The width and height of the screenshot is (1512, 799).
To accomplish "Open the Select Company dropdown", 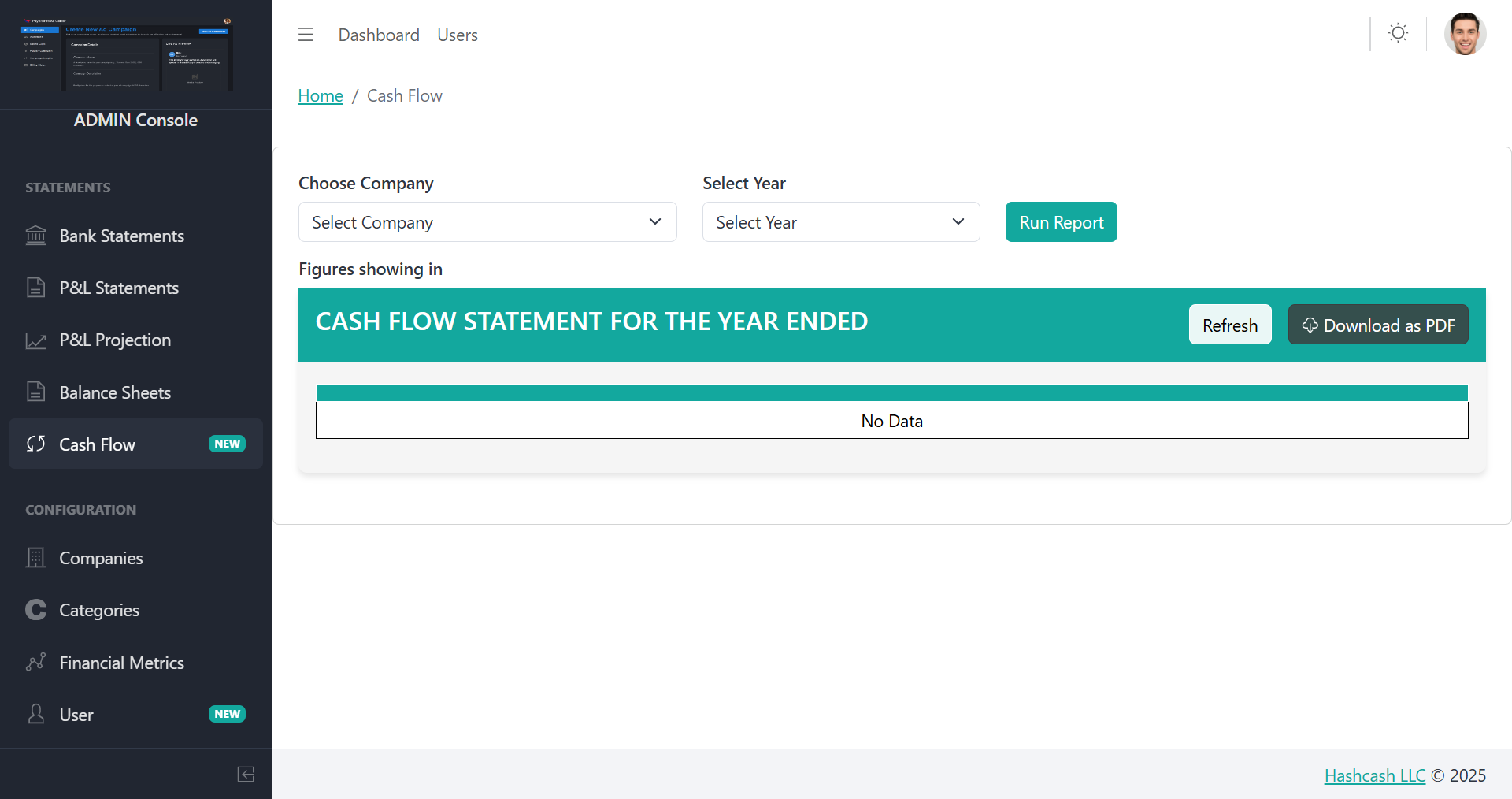I will (487, 222).
